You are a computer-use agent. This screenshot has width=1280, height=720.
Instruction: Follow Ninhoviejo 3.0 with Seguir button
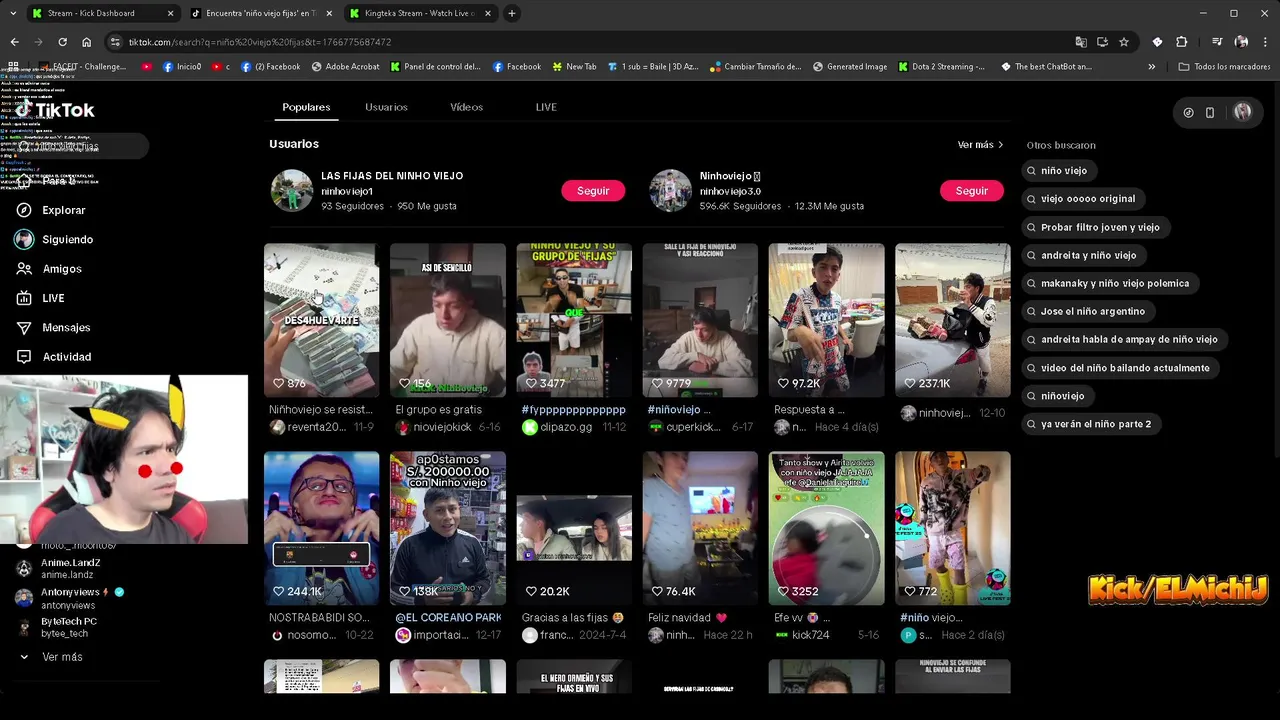point(971,191)
